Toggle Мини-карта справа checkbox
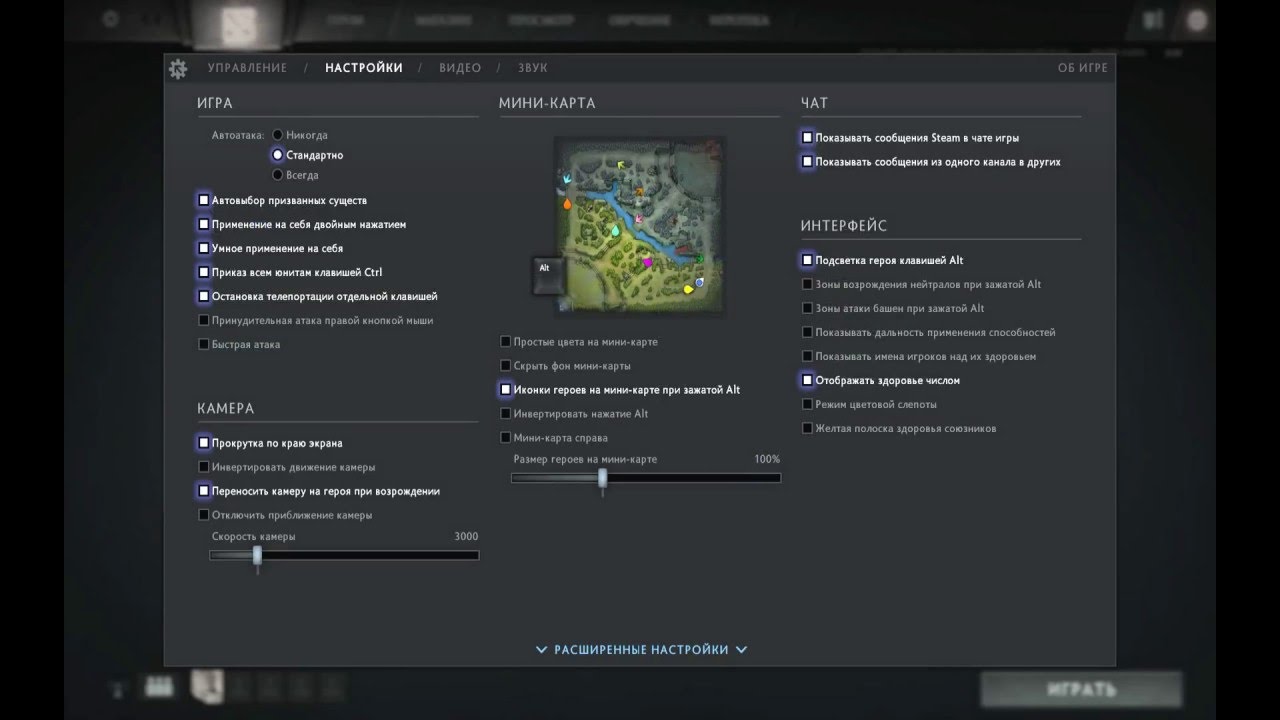Image resolution: width=1280 pixels, height=720 pixels. [506, 438]
